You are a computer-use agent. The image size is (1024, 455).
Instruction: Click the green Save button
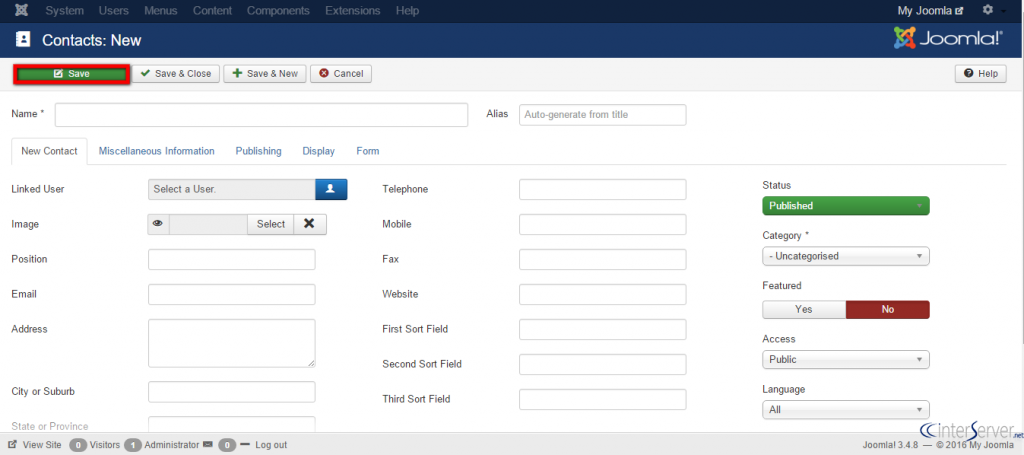pyautogui.click(x=72, y=74)
